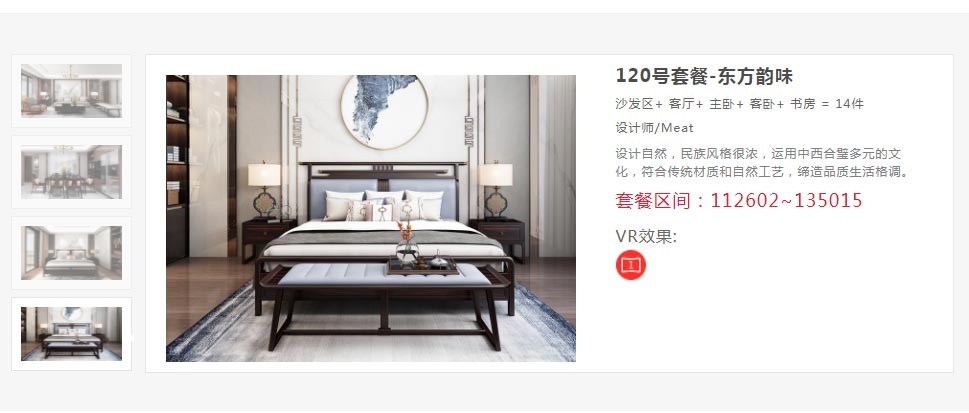Click the right bedside table lamp
Screen dimensions: 969x413
click(496, 189)
